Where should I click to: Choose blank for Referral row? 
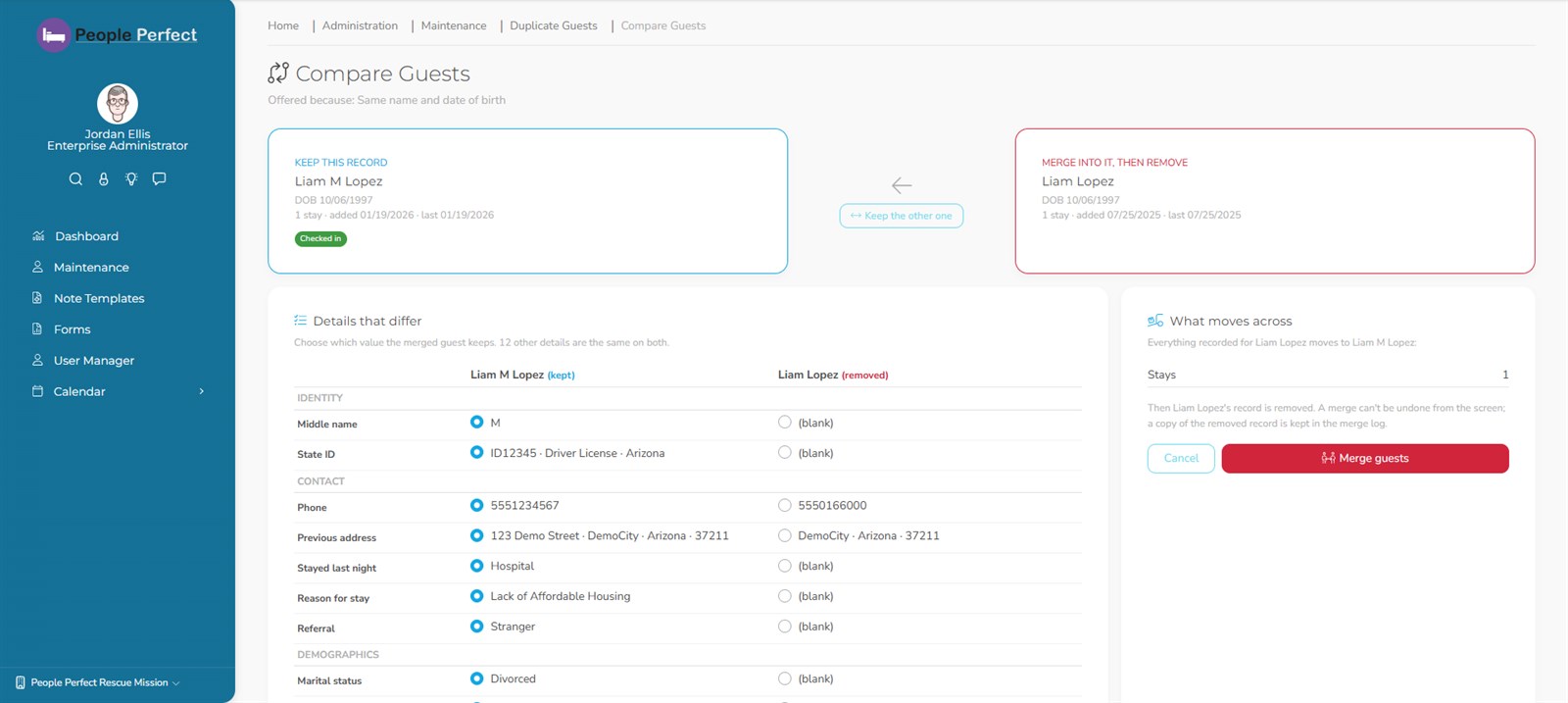(x=785, y=627)
